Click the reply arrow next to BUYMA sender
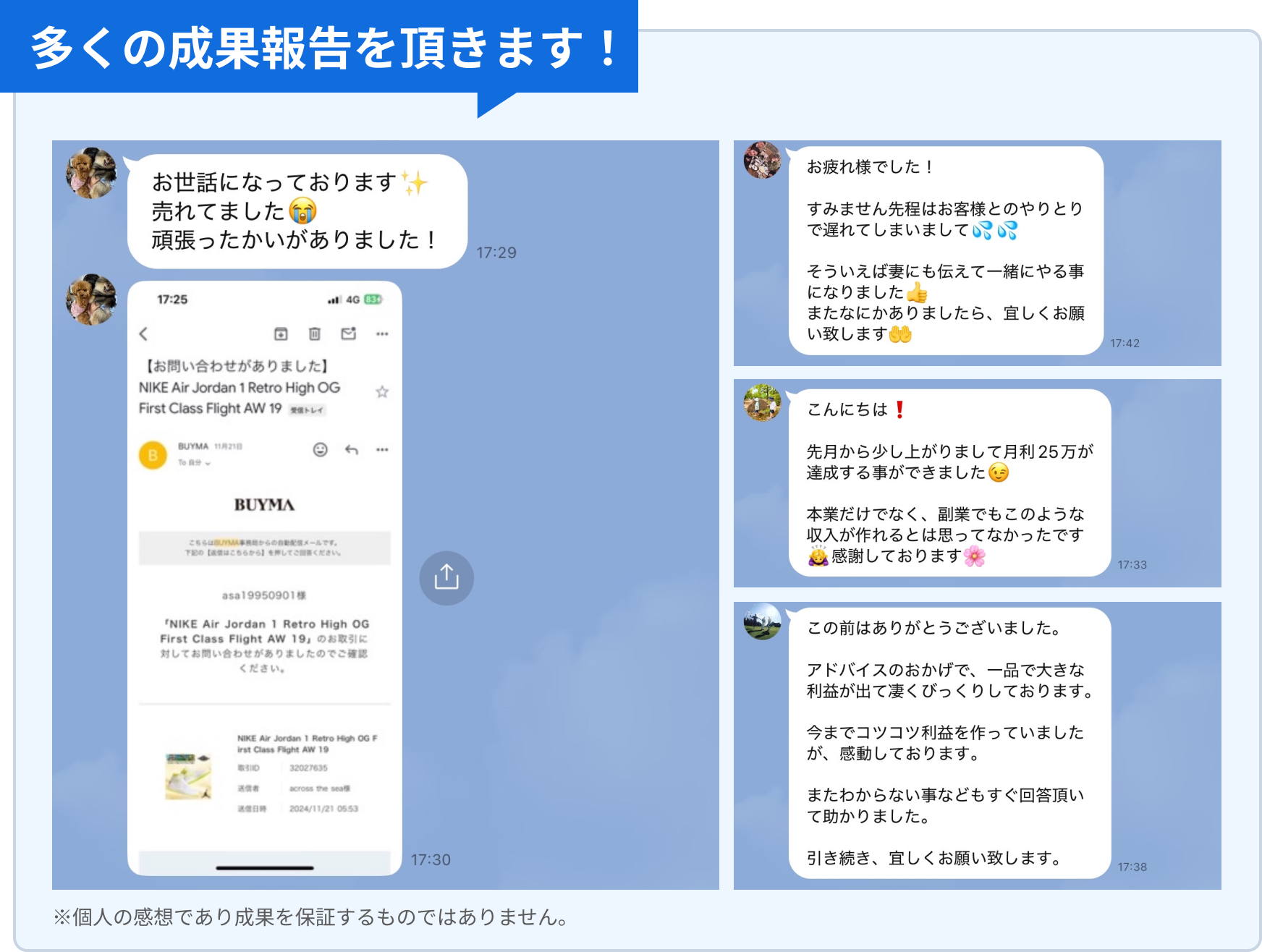The height and width of the screenshot is (952, 1262). tap(352, 450)
